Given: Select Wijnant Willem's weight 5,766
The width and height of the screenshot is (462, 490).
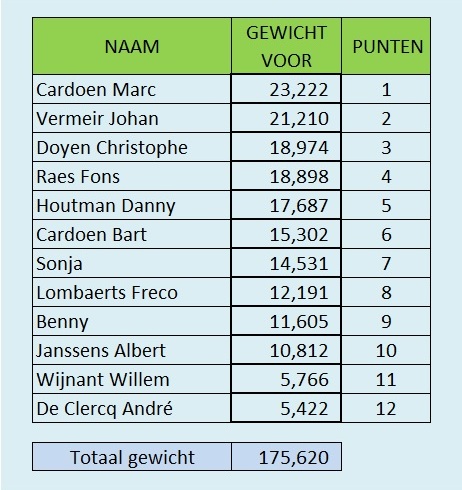Looking at the screenshot, I should click(286, 379).
